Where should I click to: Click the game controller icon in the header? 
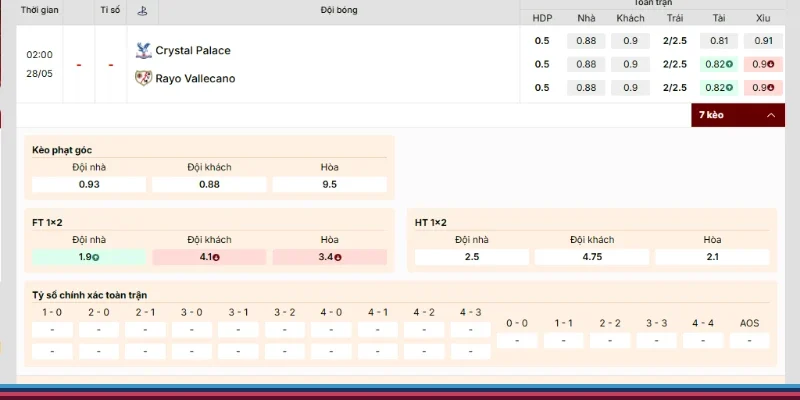[142, 11]
